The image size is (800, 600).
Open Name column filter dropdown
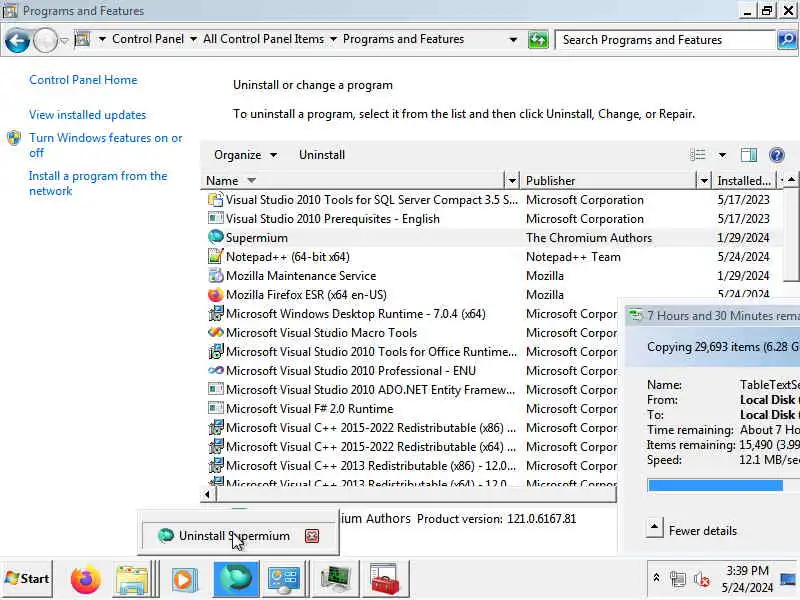coord(512,181)
